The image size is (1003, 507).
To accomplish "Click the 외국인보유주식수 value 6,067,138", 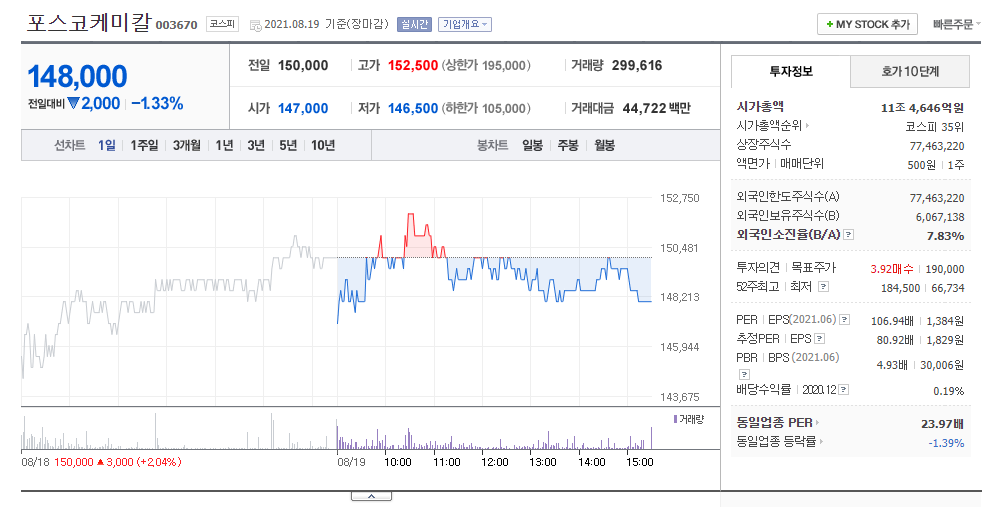I will click(940, 217).
